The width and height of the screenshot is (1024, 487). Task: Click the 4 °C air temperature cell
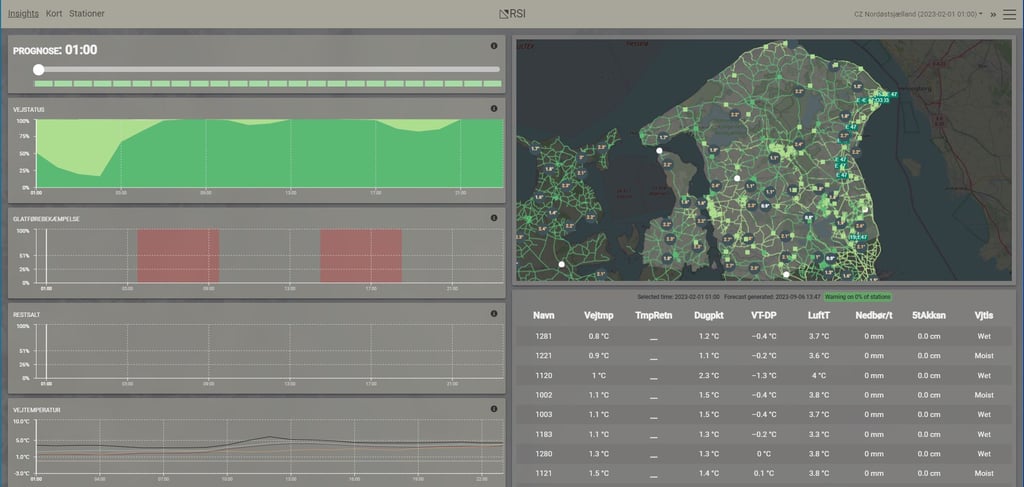818,375
